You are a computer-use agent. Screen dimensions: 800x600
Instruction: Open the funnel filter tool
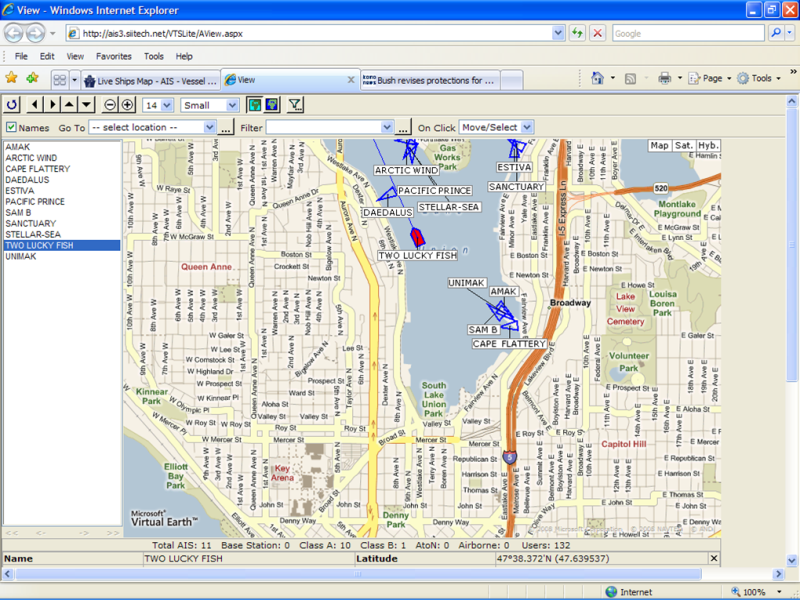[x=295, y=105]
